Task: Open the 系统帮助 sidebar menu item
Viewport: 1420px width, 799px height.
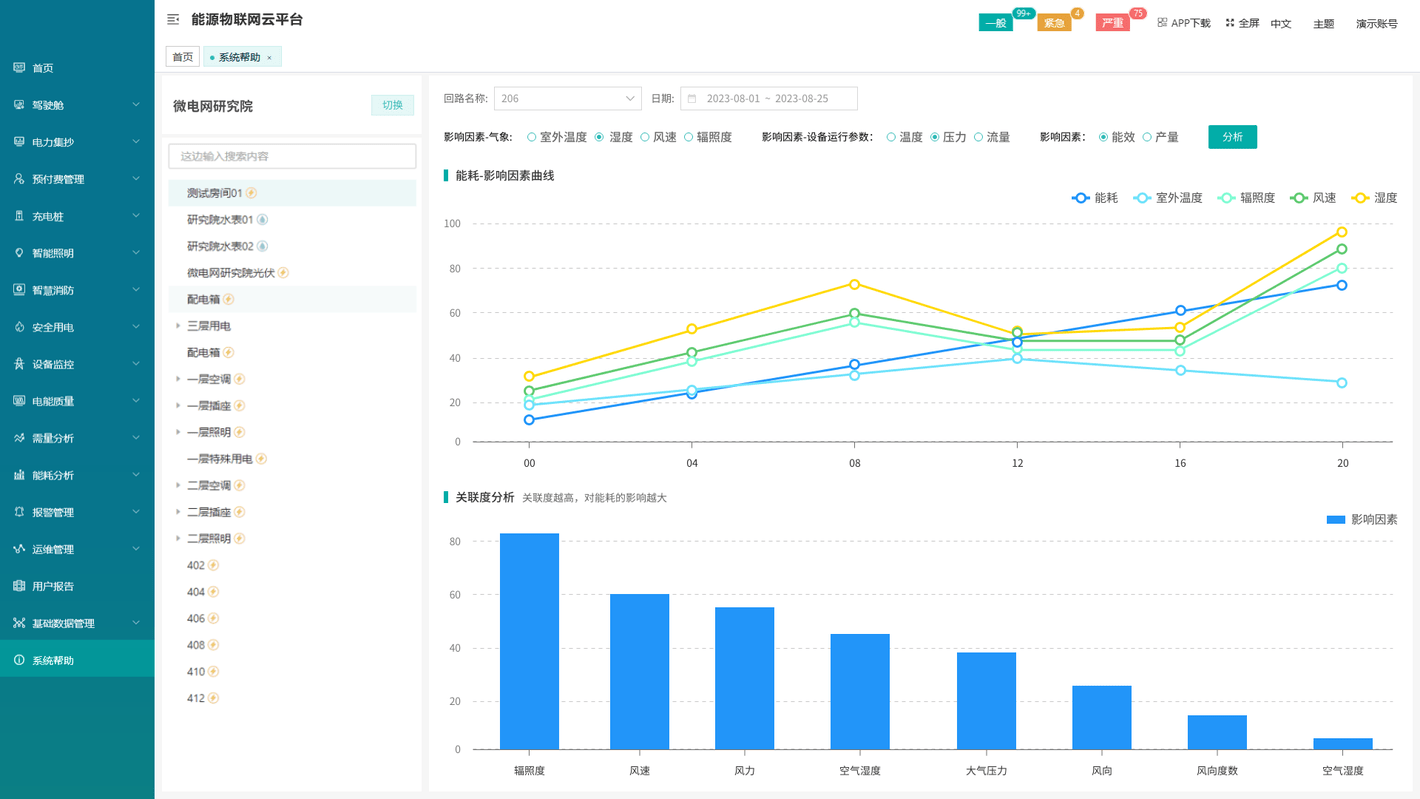Action: pyautogui.click(x=77, y=660)
